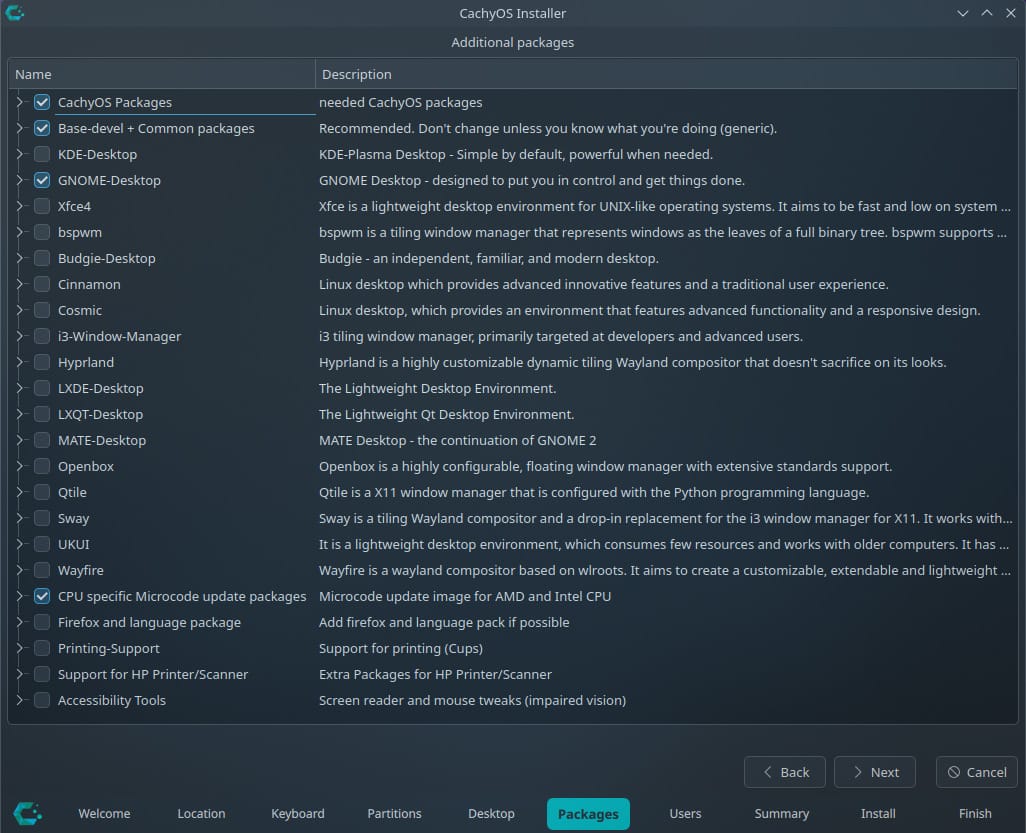This screenshot has width=1026, height=833.
Task: Enable Firefox and language package
Action: click(x=42, y=622)
